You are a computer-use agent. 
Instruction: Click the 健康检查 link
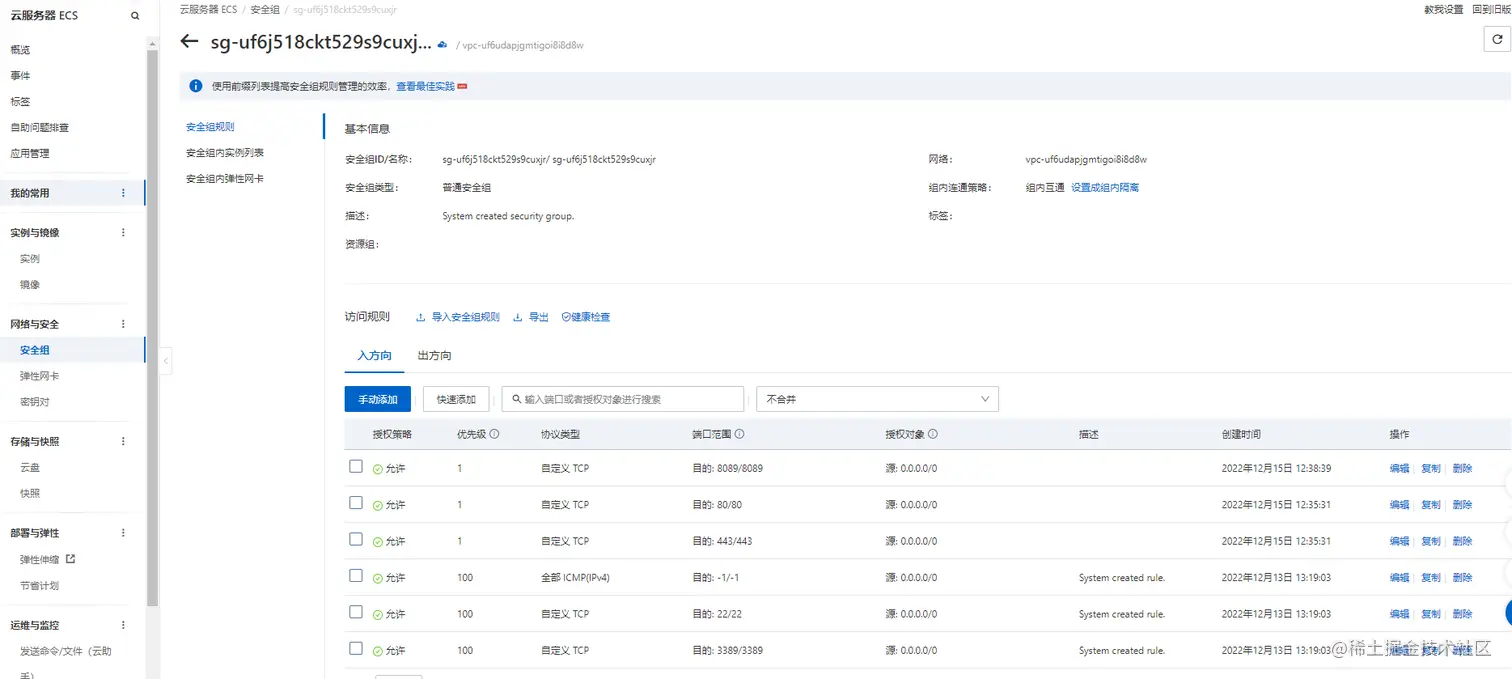(586, 317)
